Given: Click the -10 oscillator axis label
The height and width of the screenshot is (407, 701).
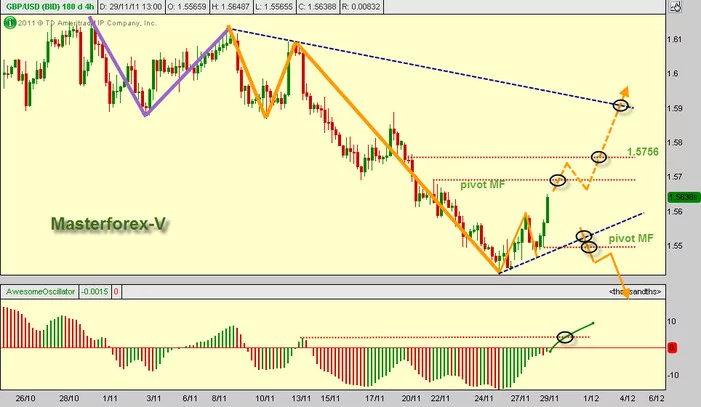Looking at the screenshot, I should 673,375.
